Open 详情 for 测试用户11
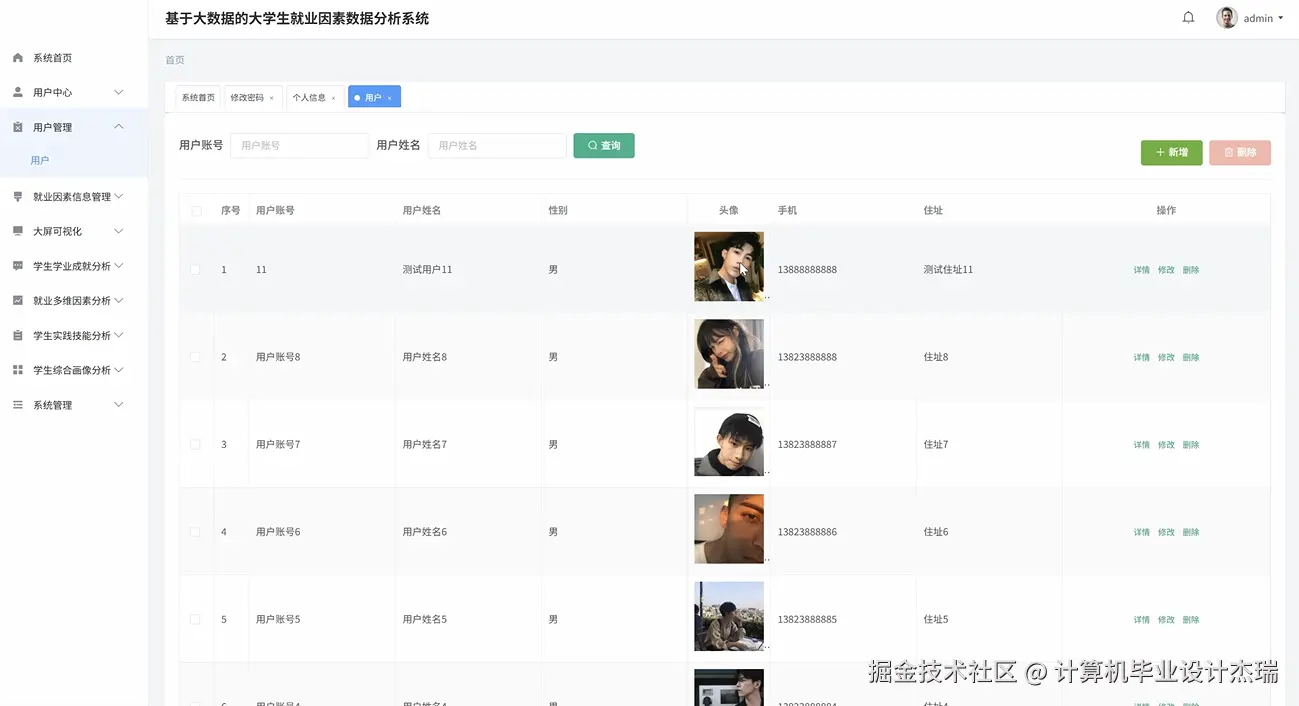 pyautogui.click(x=1141, y=269)
